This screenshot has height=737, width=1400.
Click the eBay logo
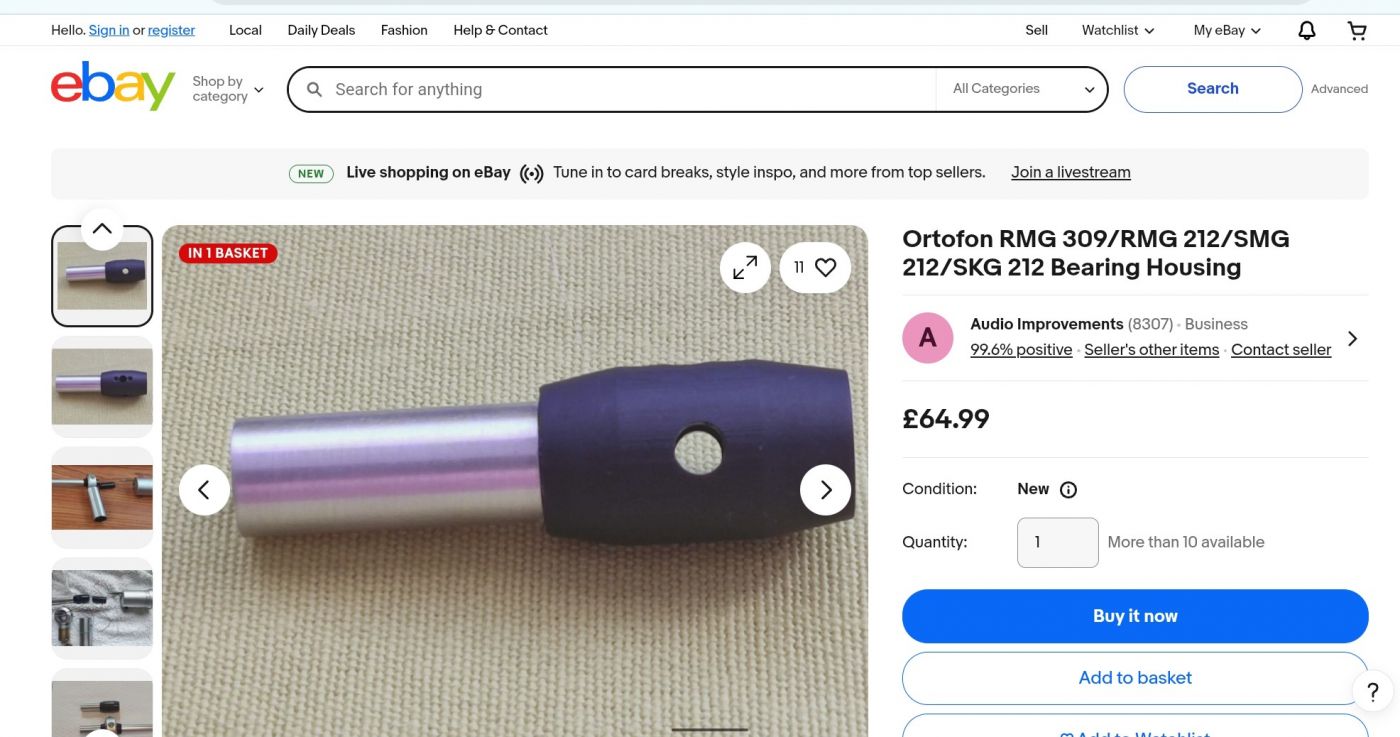click(113, 87)
